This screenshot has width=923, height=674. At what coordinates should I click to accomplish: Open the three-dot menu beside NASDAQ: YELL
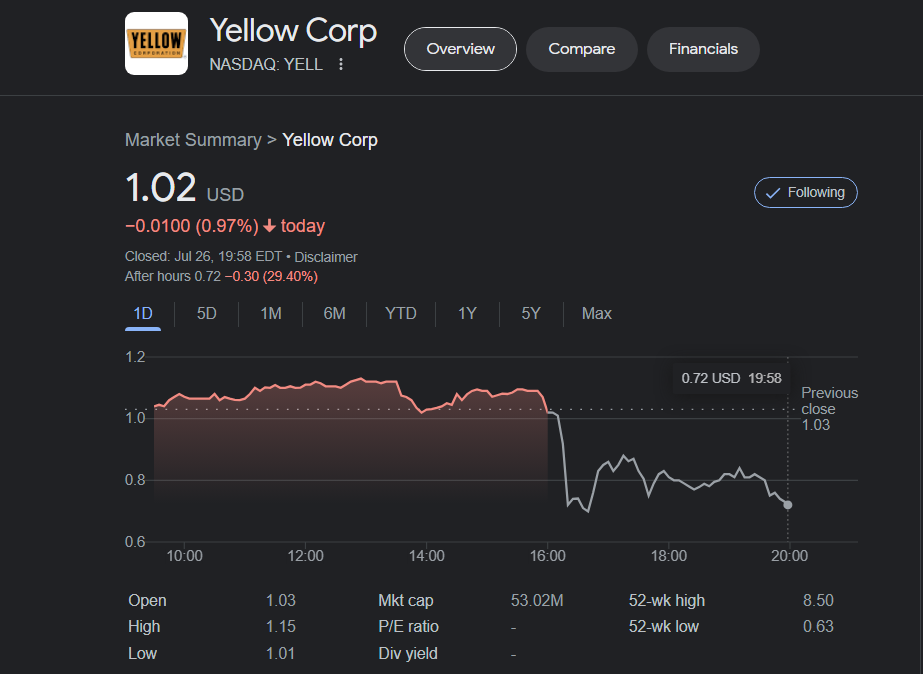pyautogui.click(x=341, y=63)
